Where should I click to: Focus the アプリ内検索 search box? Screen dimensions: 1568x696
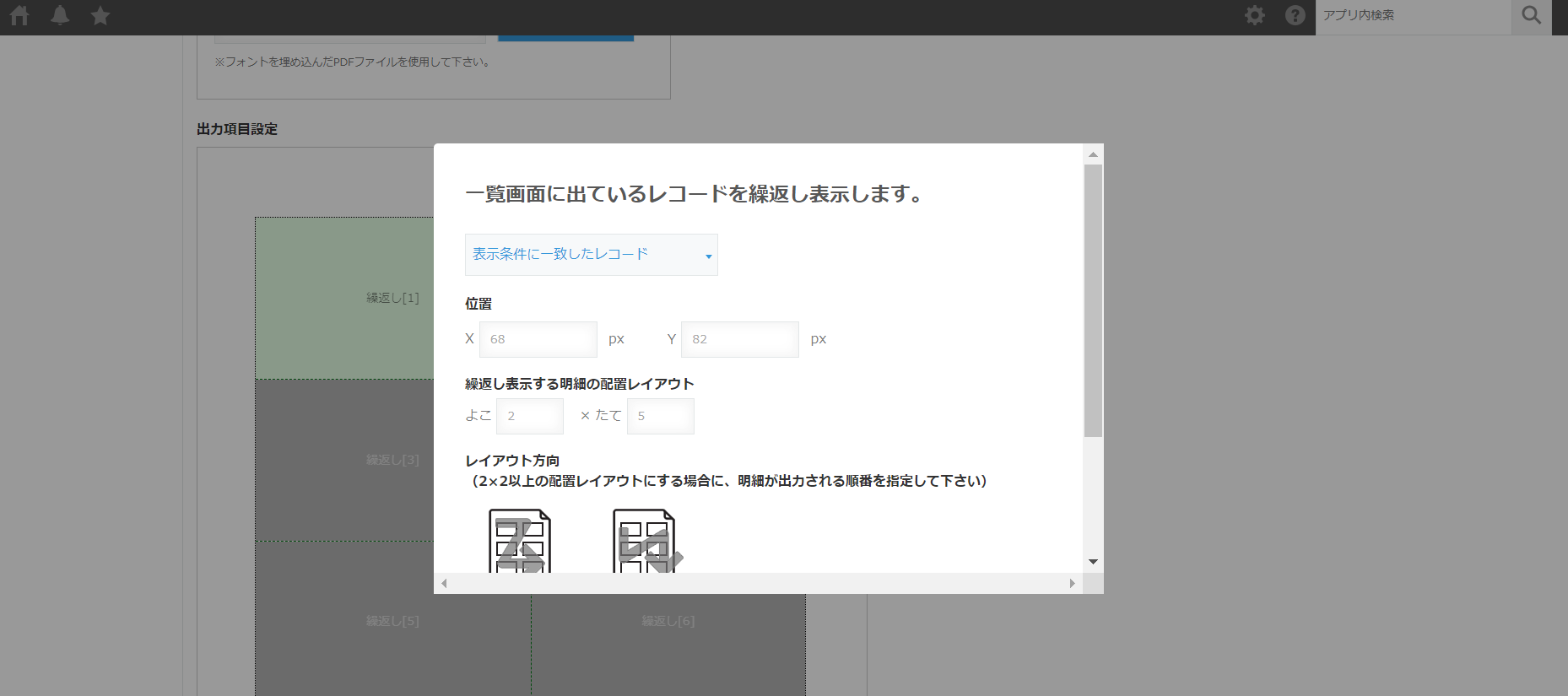coord(1414,15)
